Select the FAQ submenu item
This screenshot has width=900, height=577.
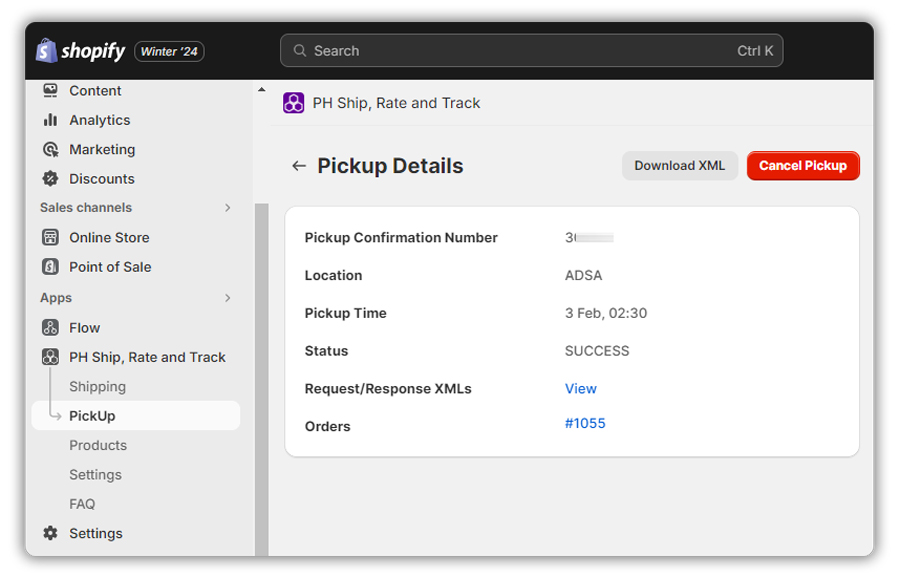82,504
